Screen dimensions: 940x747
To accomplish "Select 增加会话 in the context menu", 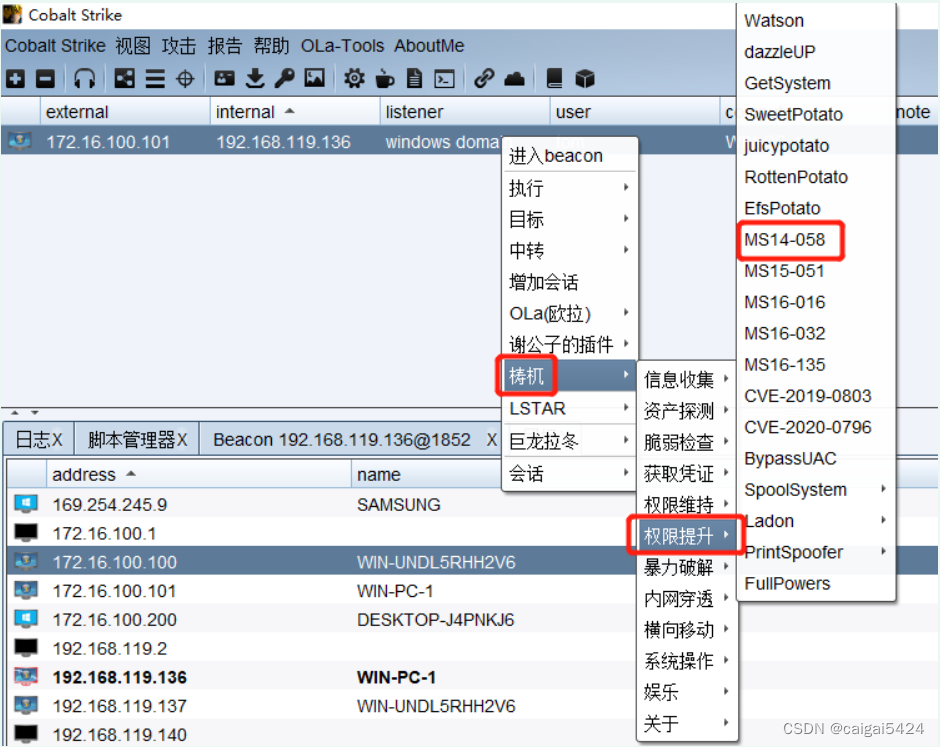I will pyautogui.click(x=570, y=282).
